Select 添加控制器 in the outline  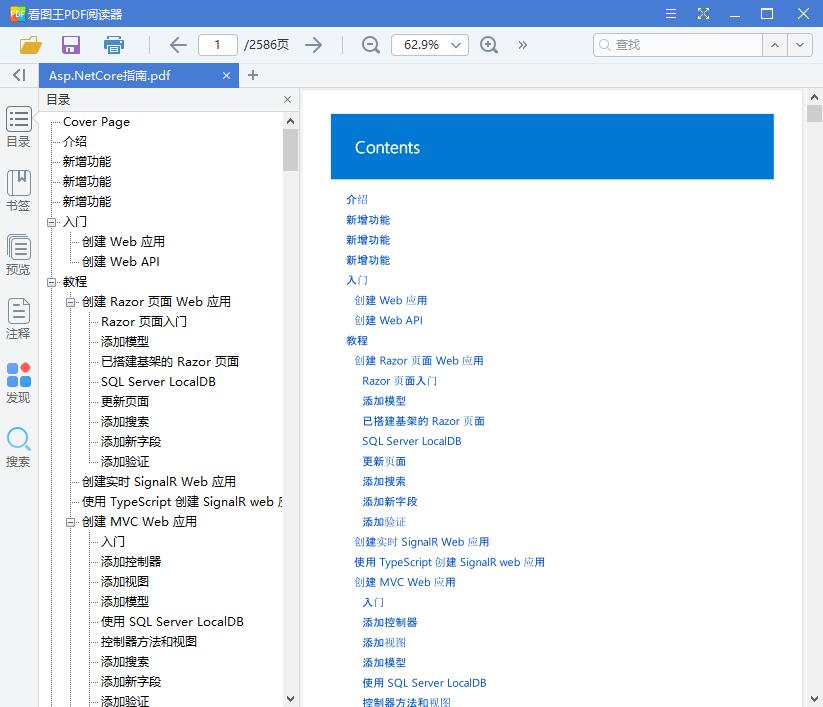131,562
